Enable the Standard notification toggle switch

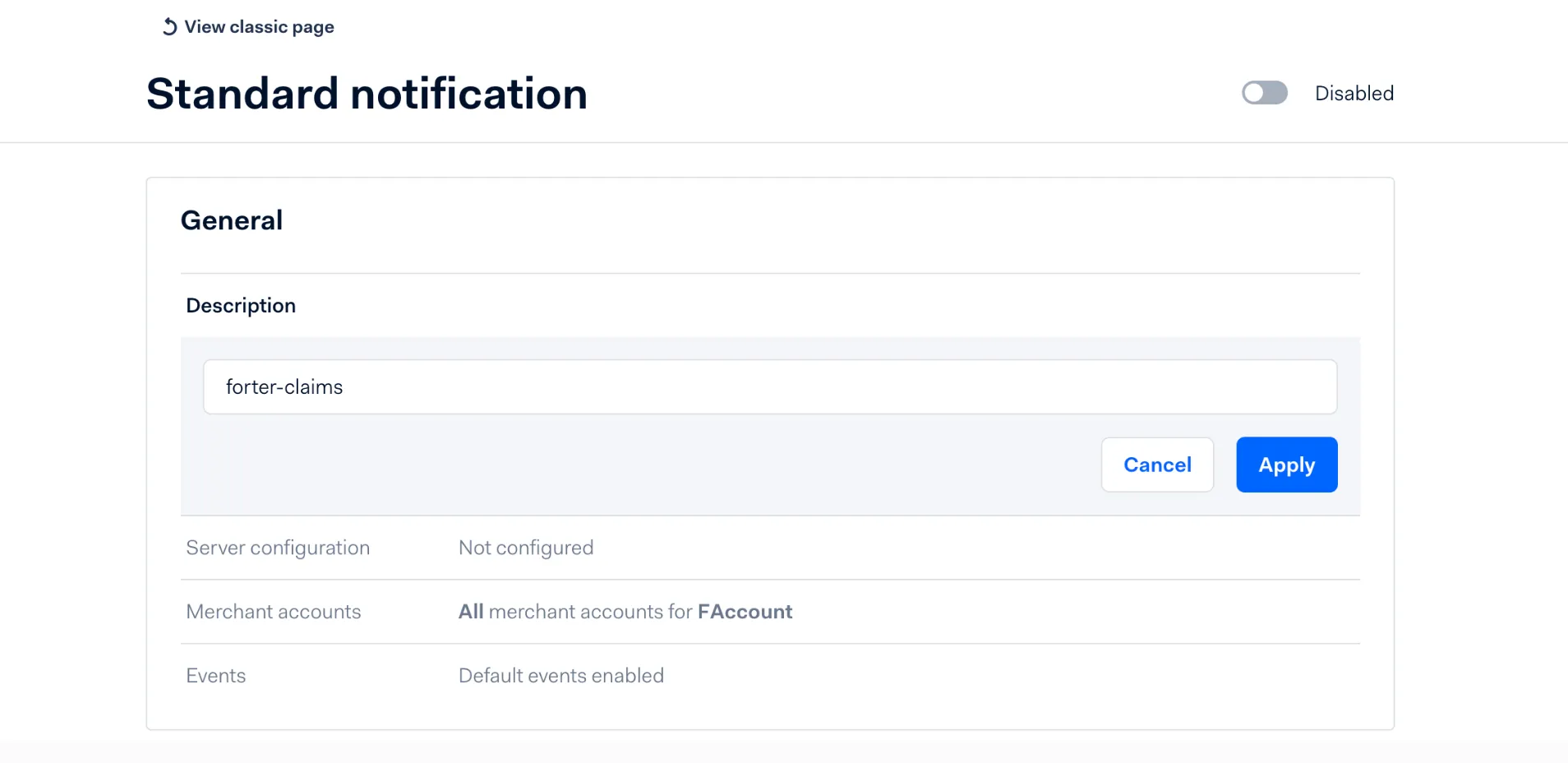coord(1264,93)
